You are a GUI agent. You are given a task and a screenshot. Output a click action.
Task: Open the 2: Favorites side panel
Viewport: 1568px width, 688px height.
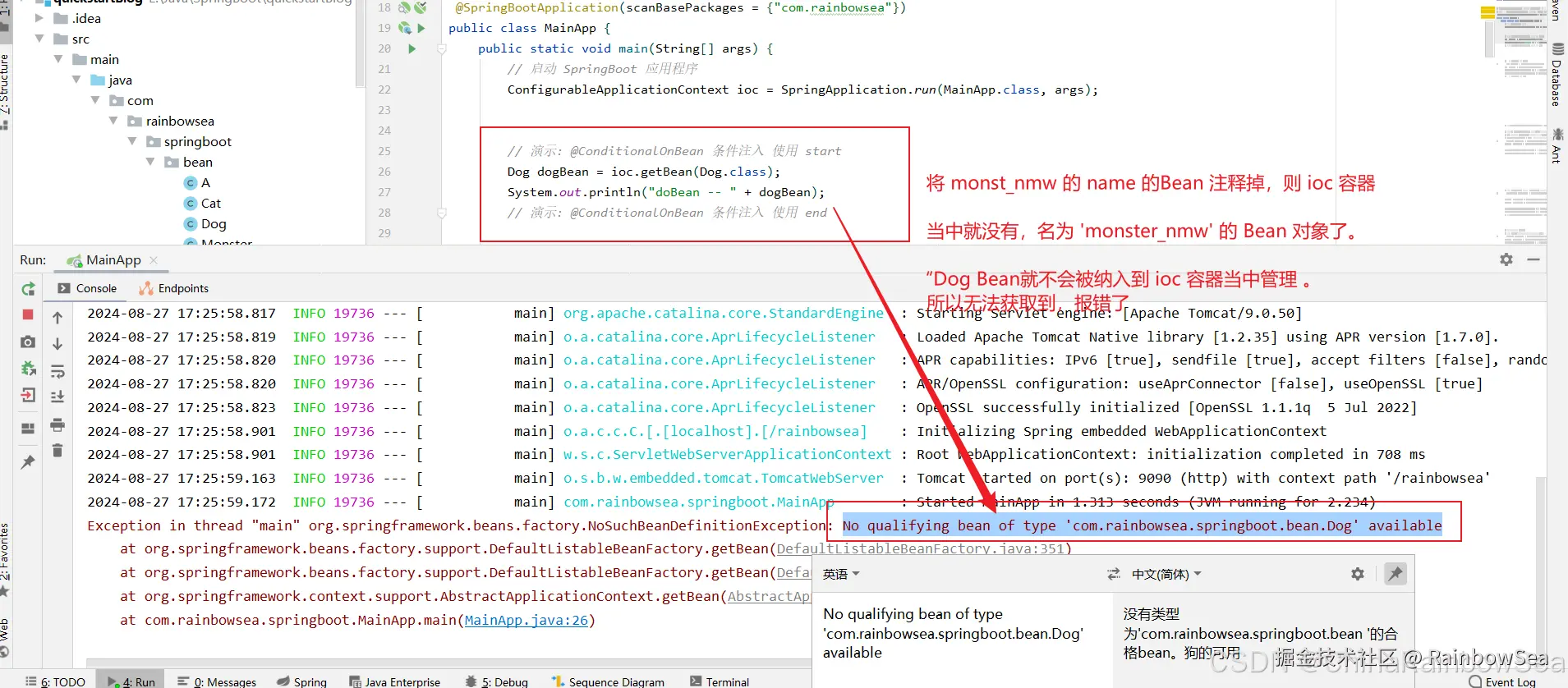tap(6, 561)
